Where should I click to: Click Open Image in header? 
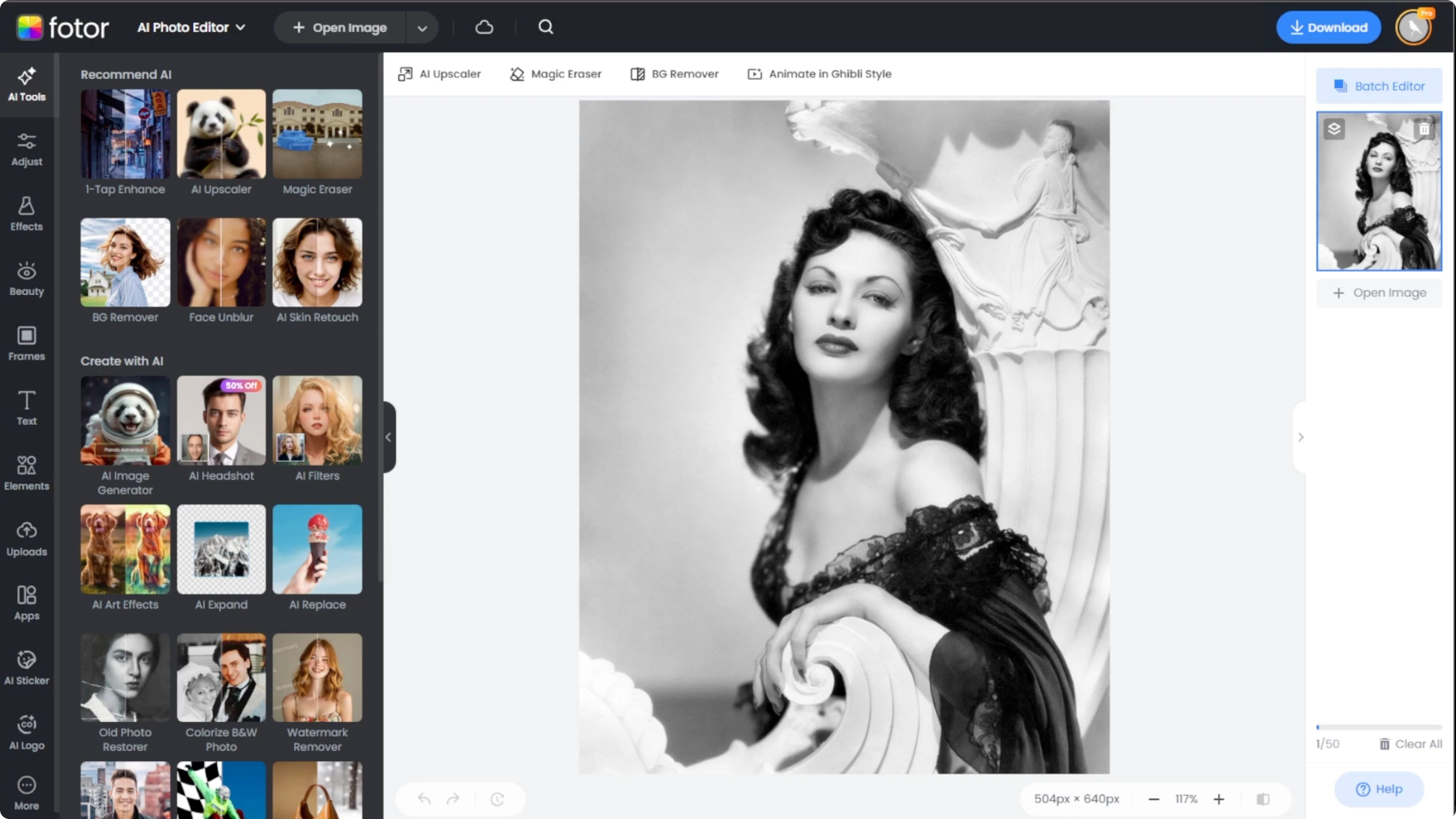coord(340,28)
